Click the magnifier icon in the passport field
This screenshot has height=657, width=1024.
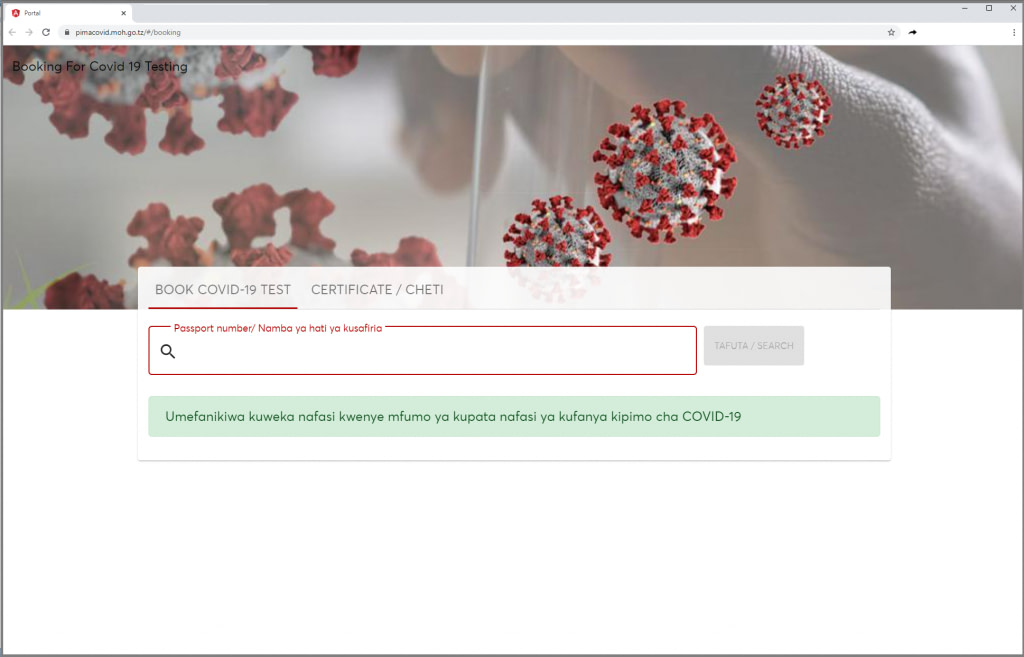(168, 351)
